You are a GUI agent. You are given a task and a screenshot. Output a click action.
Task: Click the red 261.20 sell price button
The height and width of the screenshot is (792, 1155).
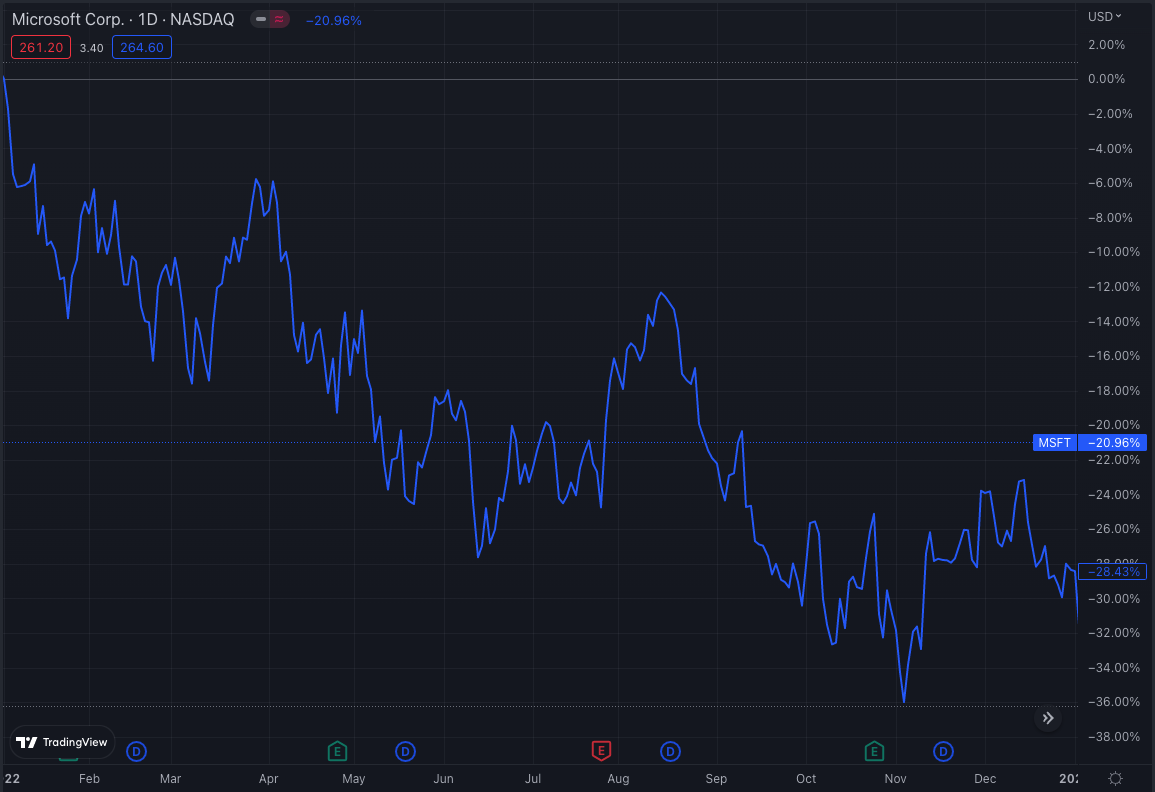41,47
